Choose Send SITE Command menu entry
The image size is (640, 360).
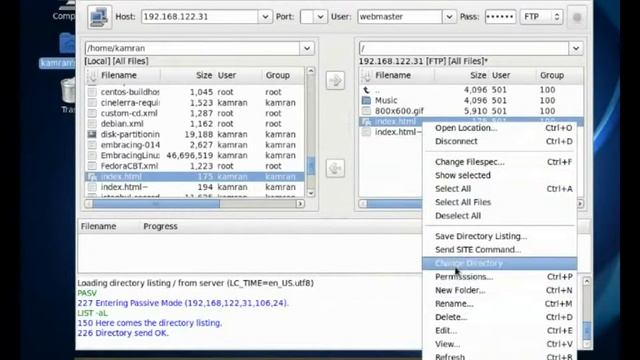point(500,250)
